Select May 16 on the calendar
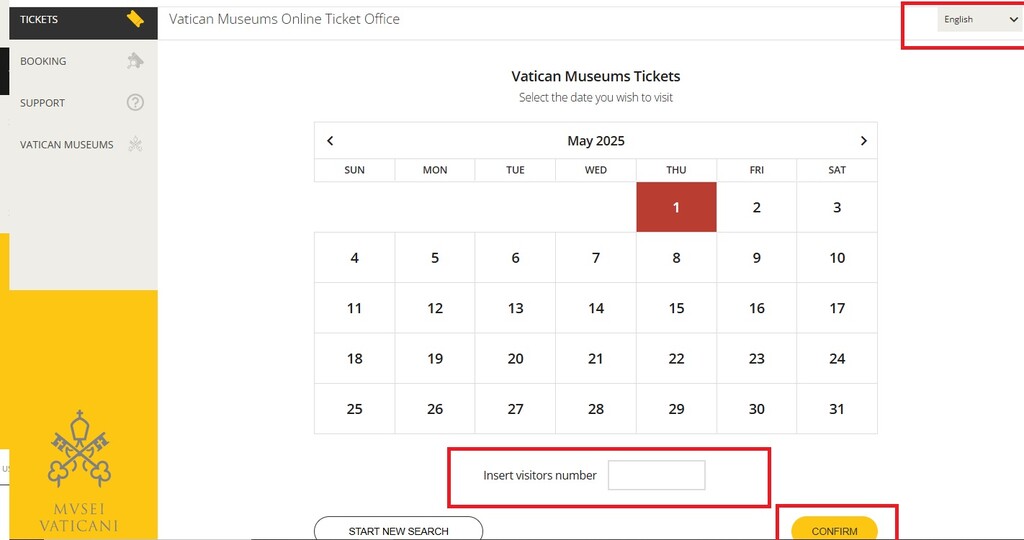This screenshot has height=540, width=1024. tap(756, 308)
